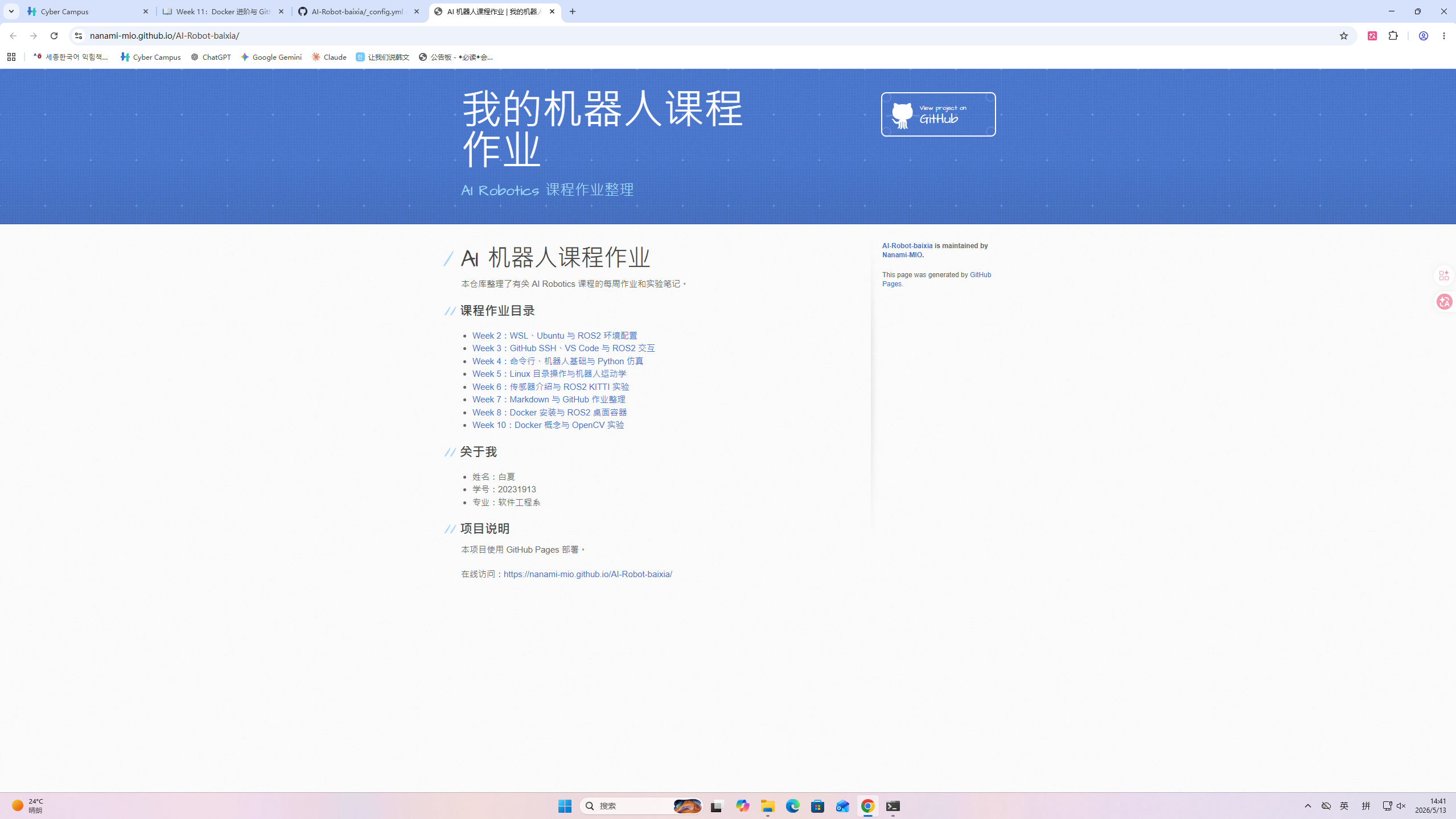Open Microsoft Store from taskbar
This screenshot has height=819, width=1456.
click(x=818, y=806)
